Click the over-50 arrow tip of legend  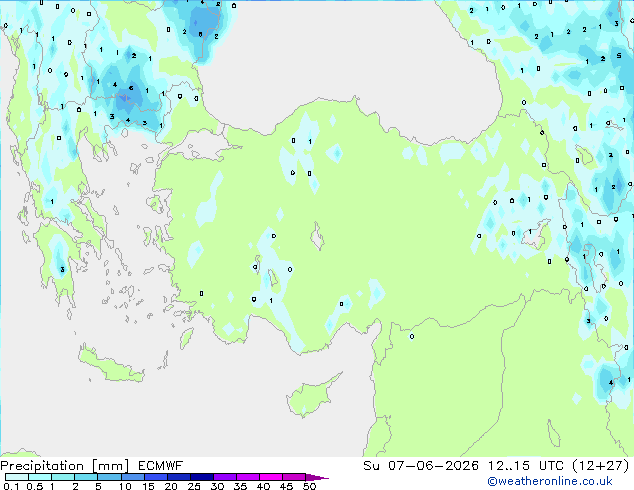pyautogui.click(x=317, y=477)
